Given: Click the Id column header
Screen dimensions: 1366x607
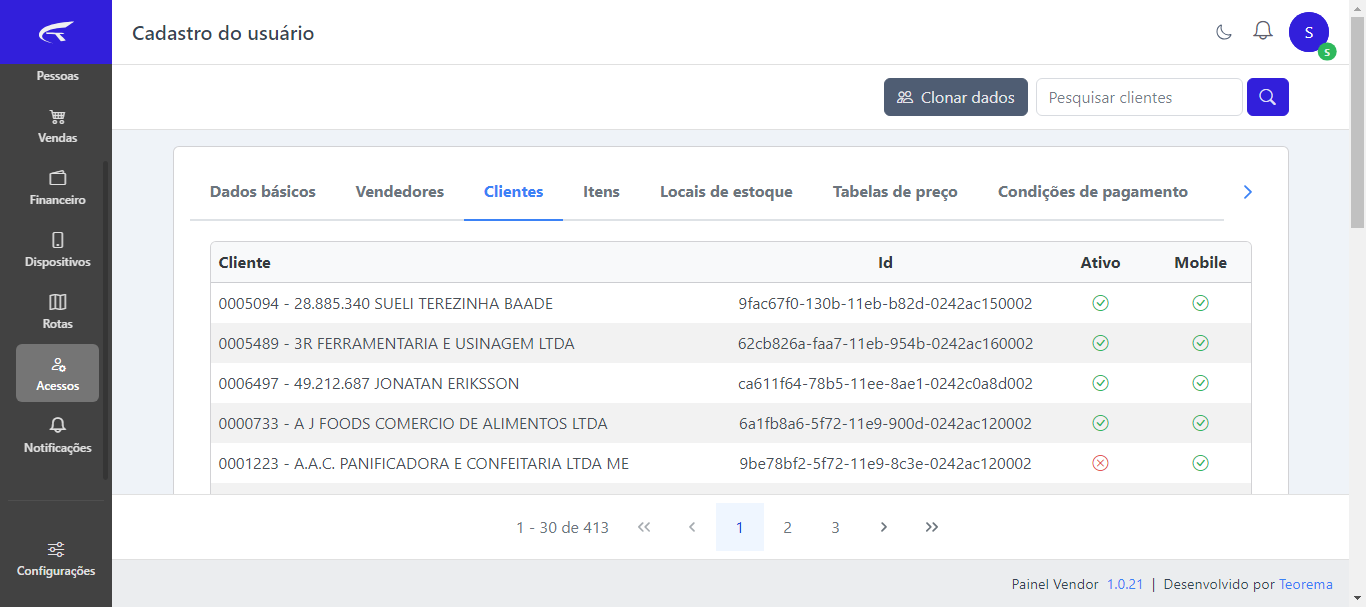Looking at the screenshot, I should (x=885, y=263).
